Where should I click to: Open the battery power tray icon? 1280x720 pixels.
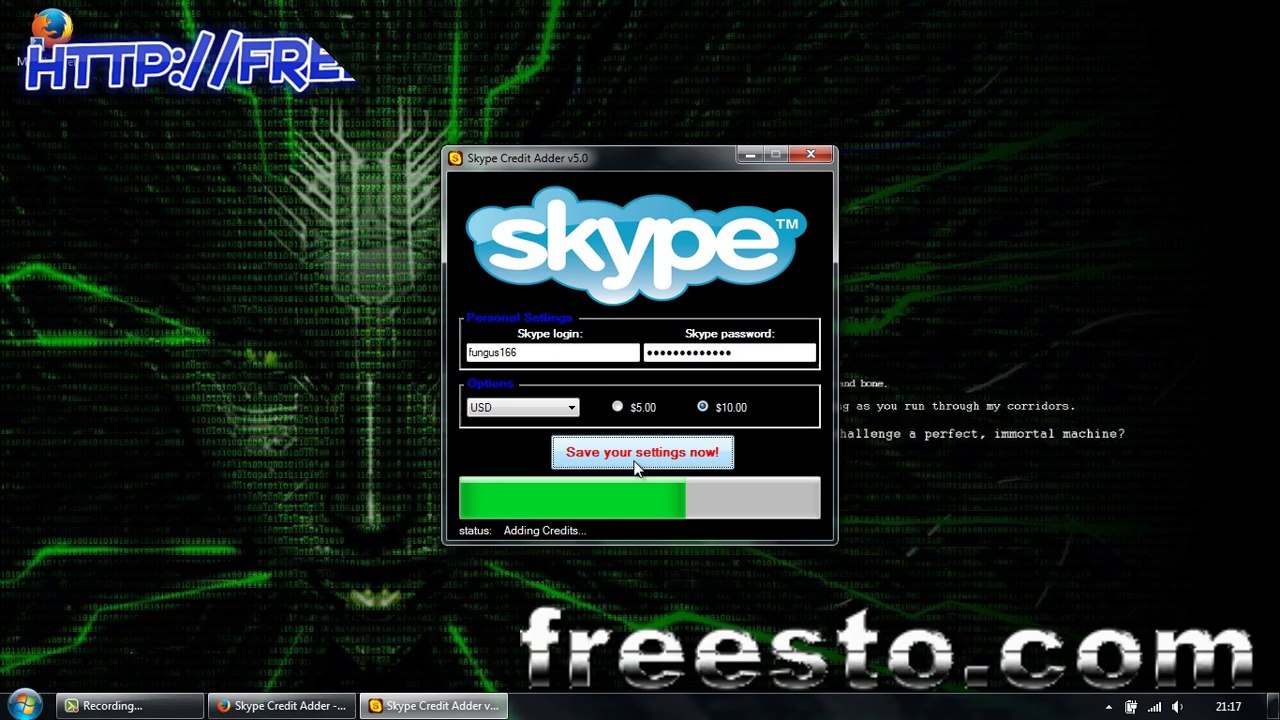point(1131,707)
